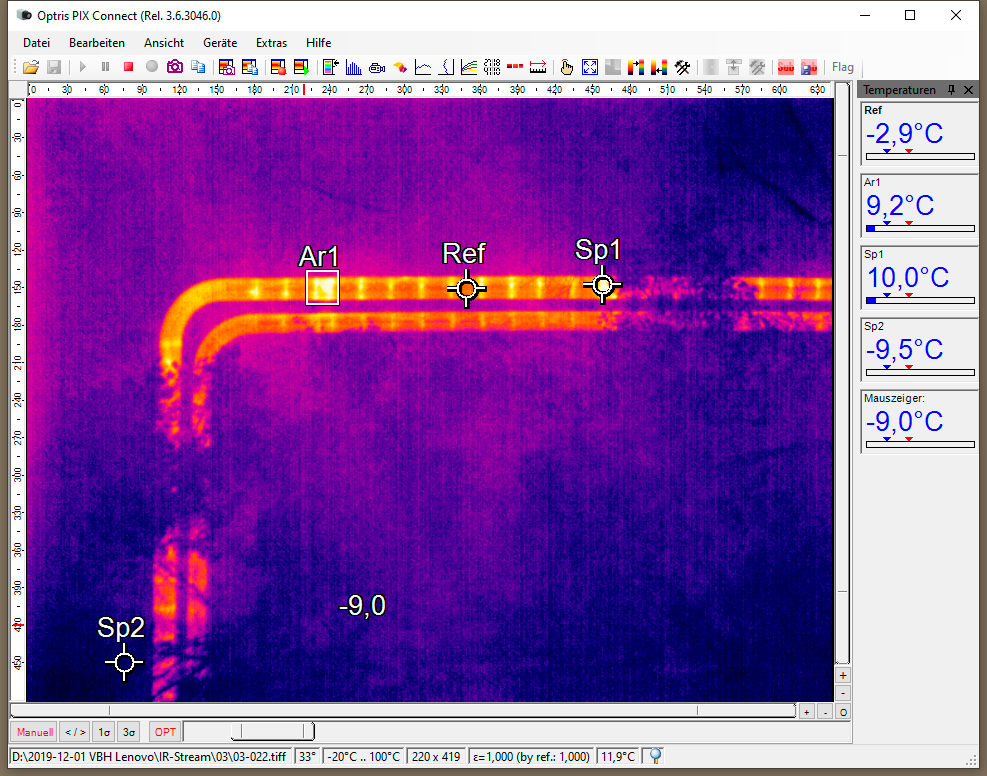Open the Geräte menu
Screen dimensions: 987x776
pos(219,43)
